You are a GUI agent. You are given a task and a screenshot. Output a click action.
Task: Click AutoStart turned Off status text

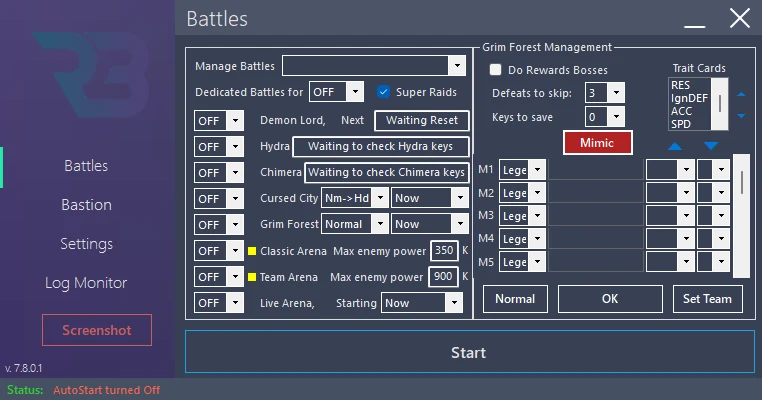tap(106, 390)
